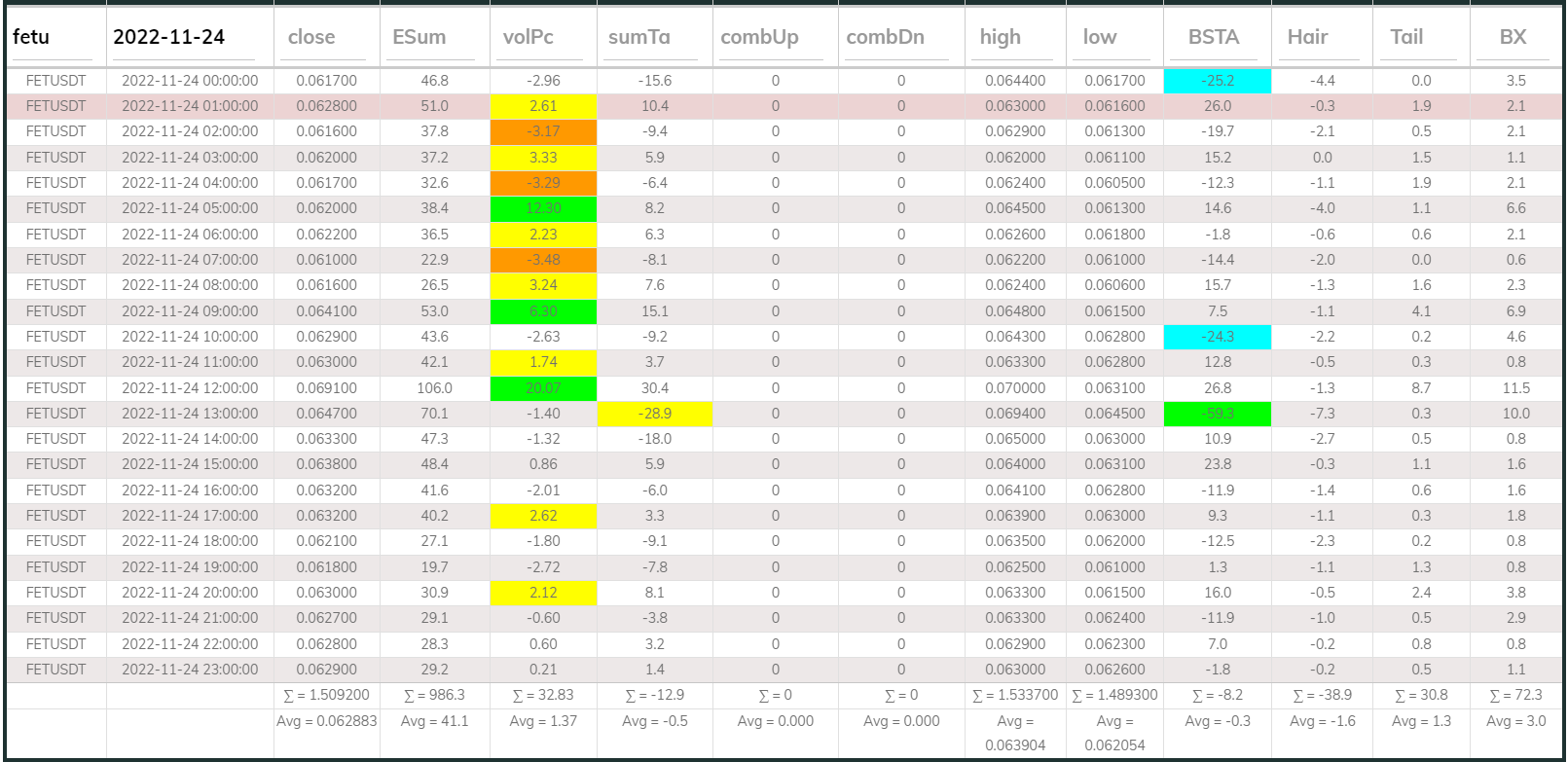Click the ESum column header
Viewport: 1568px width, 762px height.
[419, 37]
